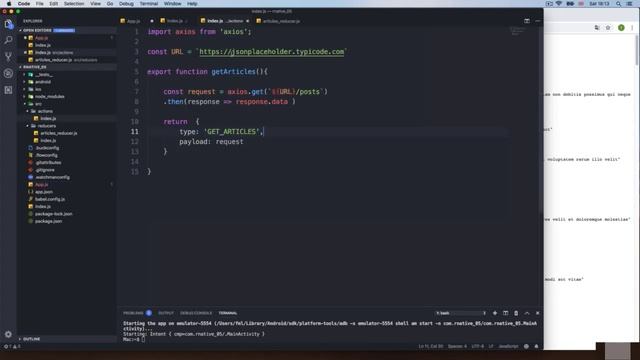Click the editor minimap preview
Screen dimensions: 640x360
pos(518,31)
